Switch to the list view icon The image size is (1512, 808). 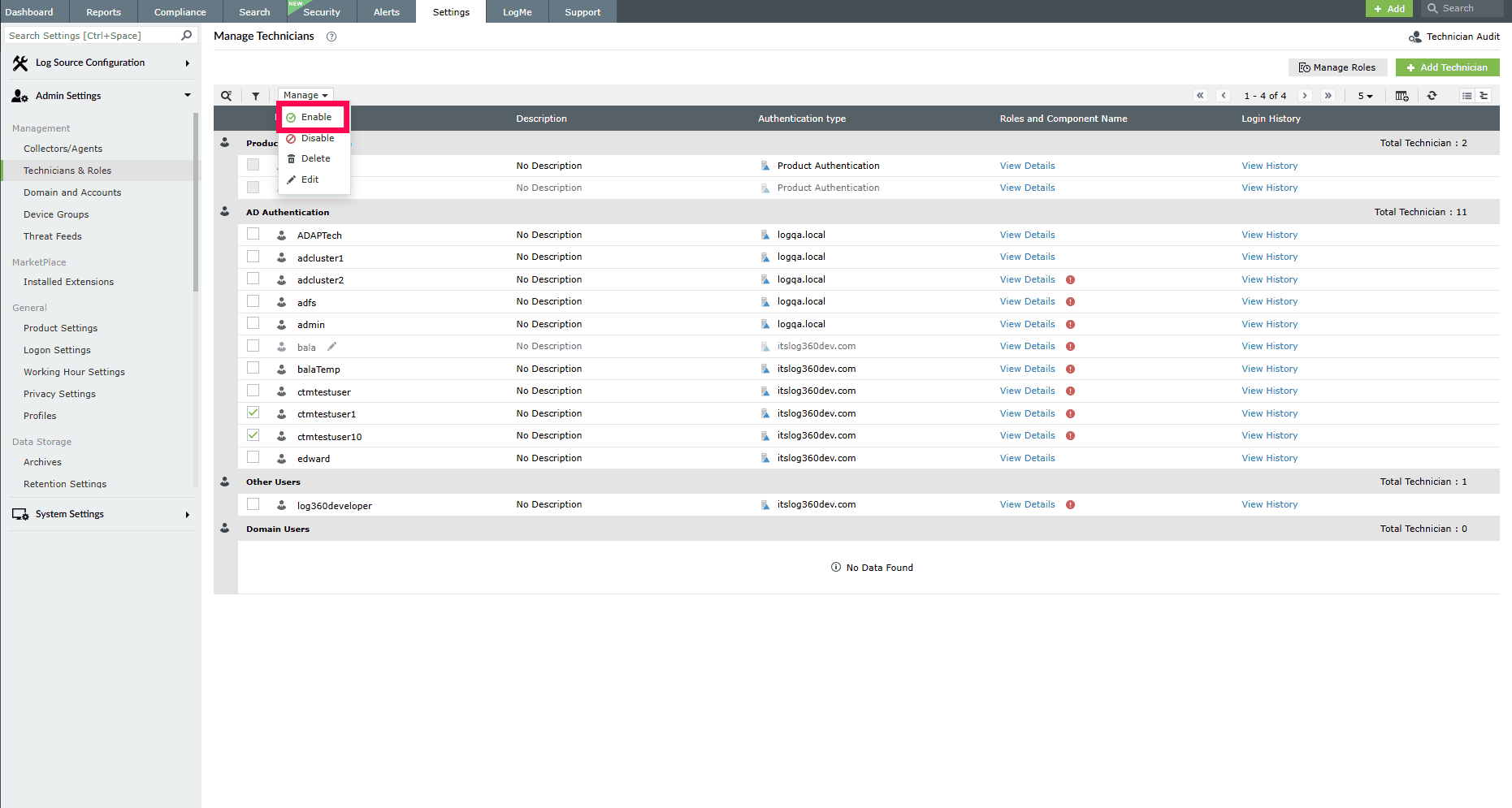(x=1467, y=96)
